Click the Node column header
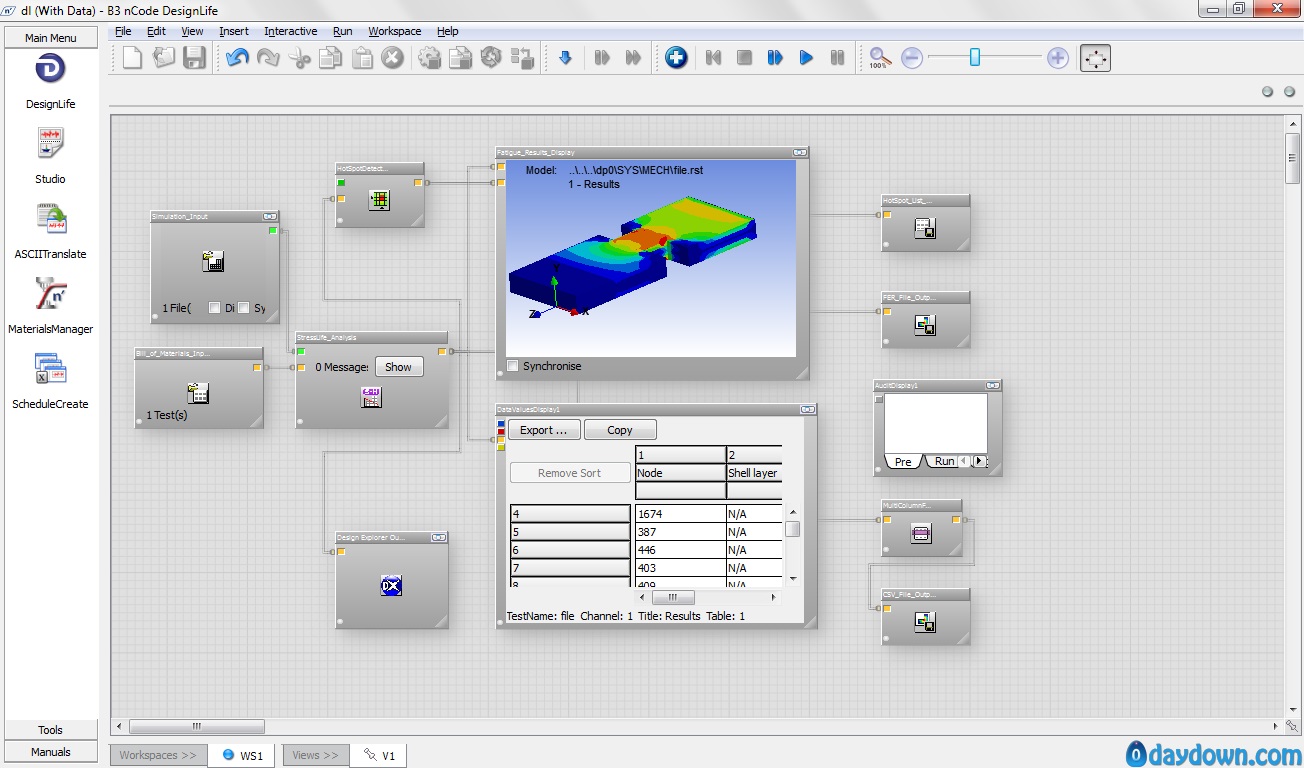The image size is (1304, 768). click(680, 473)
